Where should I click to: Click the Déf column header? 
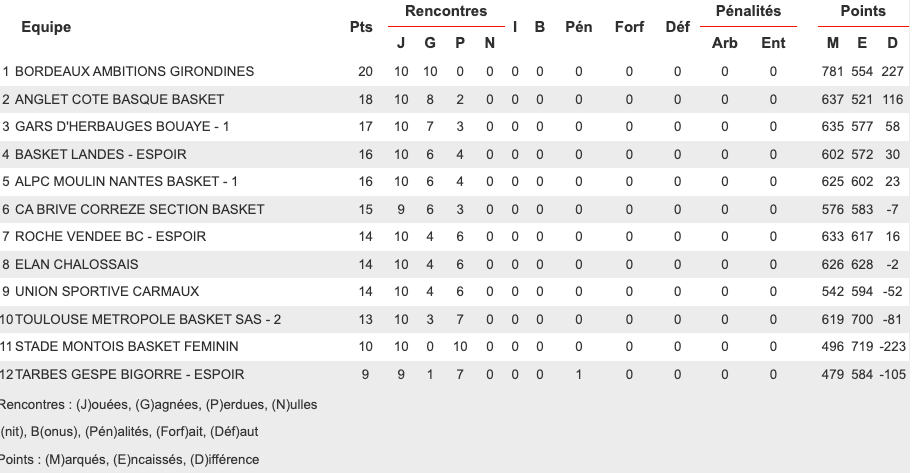click(x=677, y=27)
